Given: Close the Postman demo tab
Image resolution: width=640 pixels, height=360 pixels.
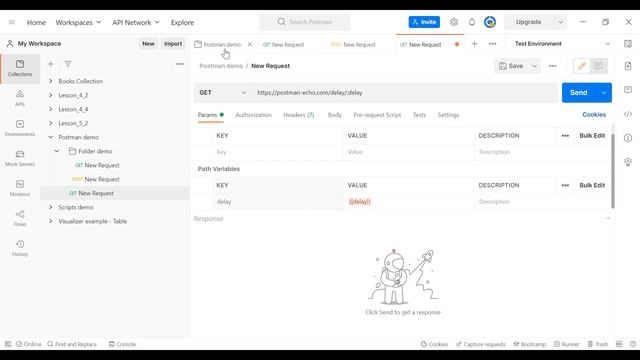Looking at the screenshot, I should [x=250, y=44].
